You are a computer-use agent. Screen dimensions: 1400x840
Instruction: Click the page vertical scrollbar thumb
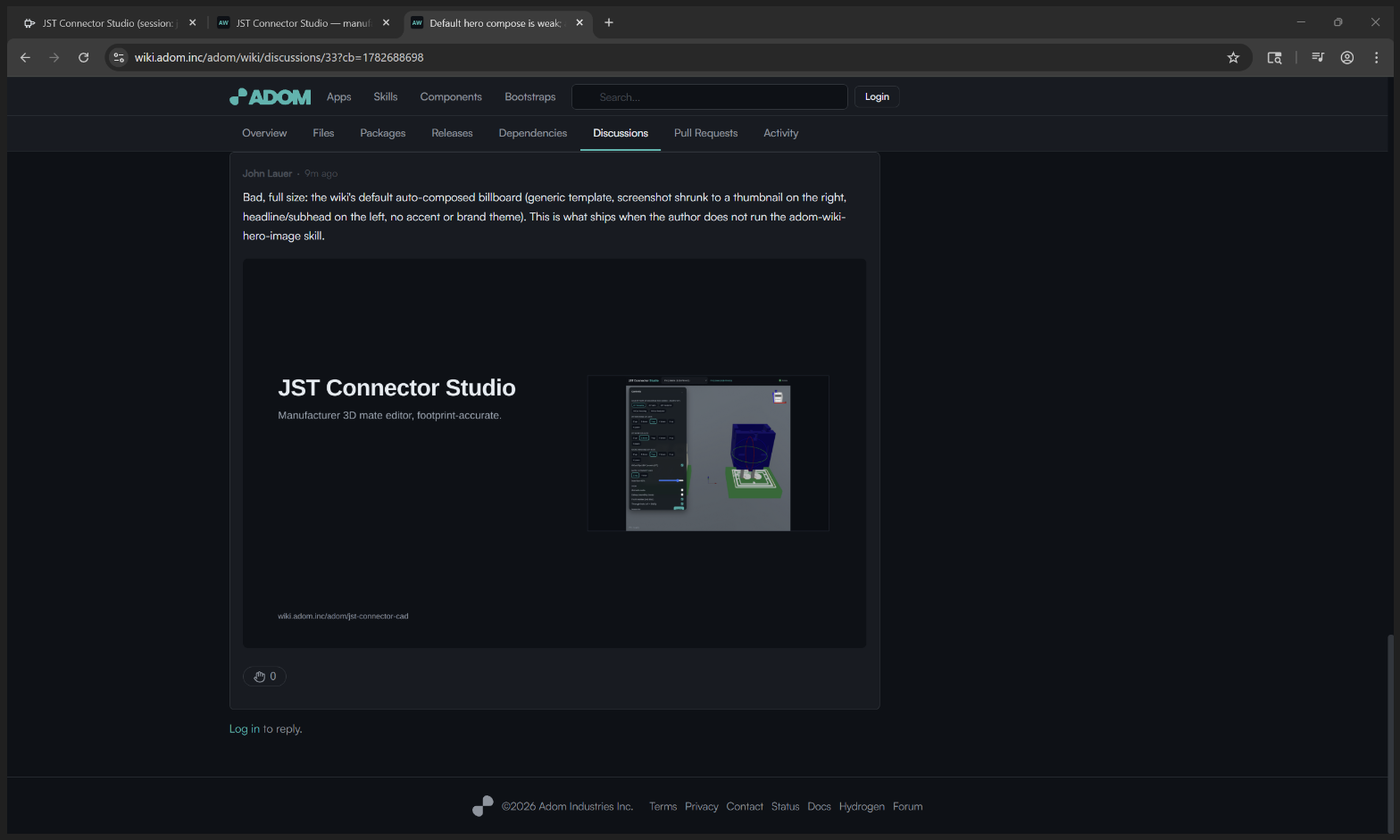click(1390, 734)
